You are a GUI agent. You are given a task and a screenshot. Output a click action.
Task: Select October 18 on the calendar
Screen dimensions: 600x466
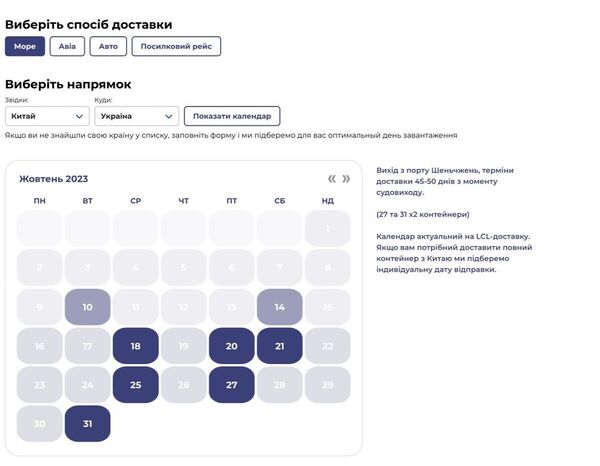(136, 346)
